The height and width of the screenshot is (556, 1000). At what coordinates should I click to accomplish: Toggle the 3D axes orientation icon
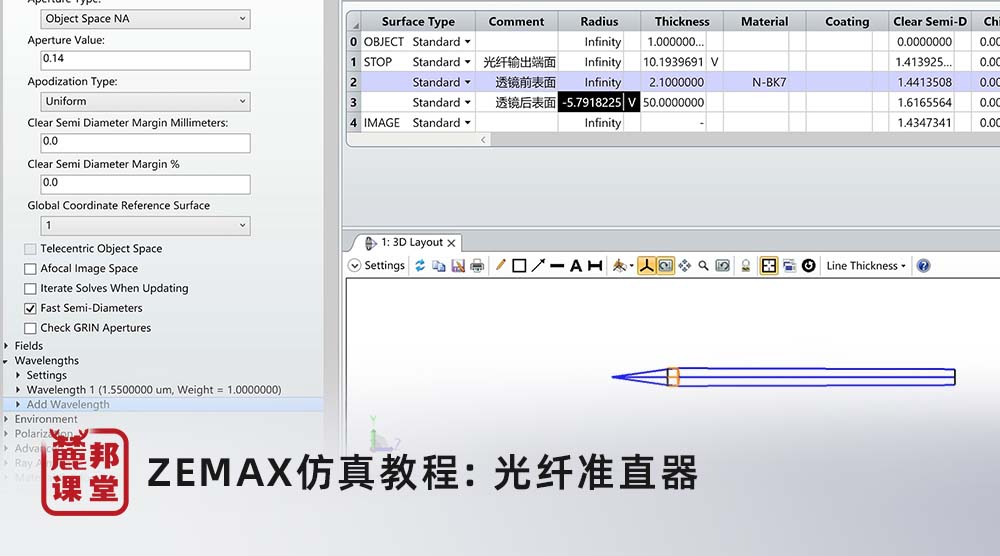click(647, 266)
